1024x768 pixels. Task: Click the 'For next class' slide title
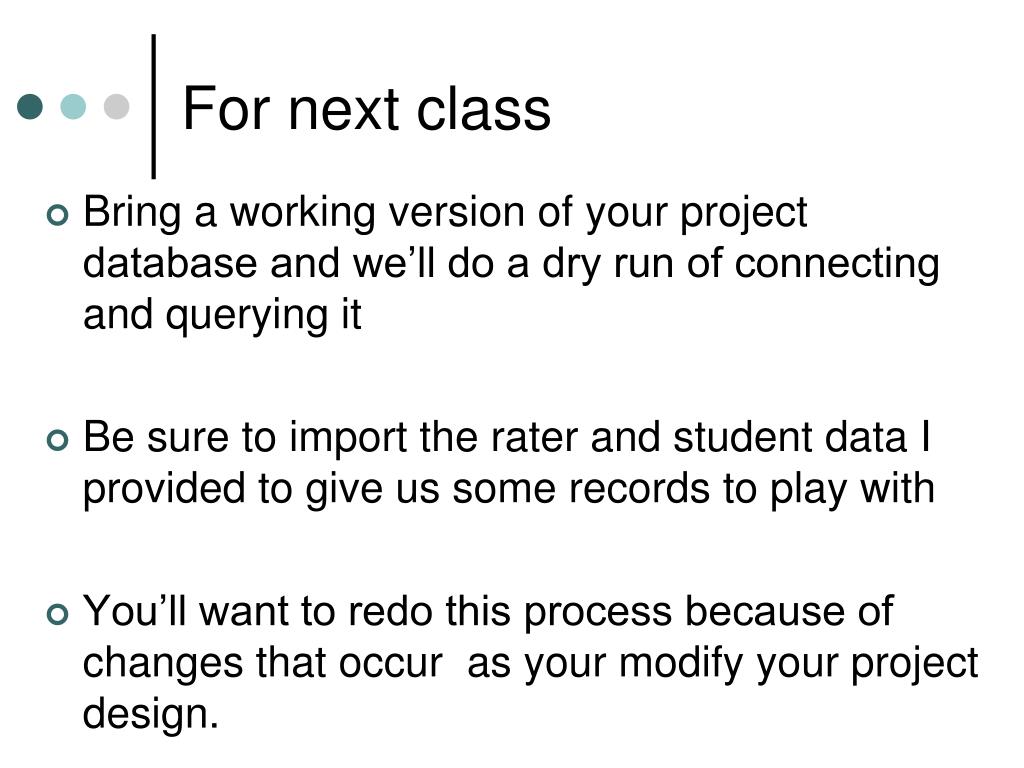(x=366, y=108)
